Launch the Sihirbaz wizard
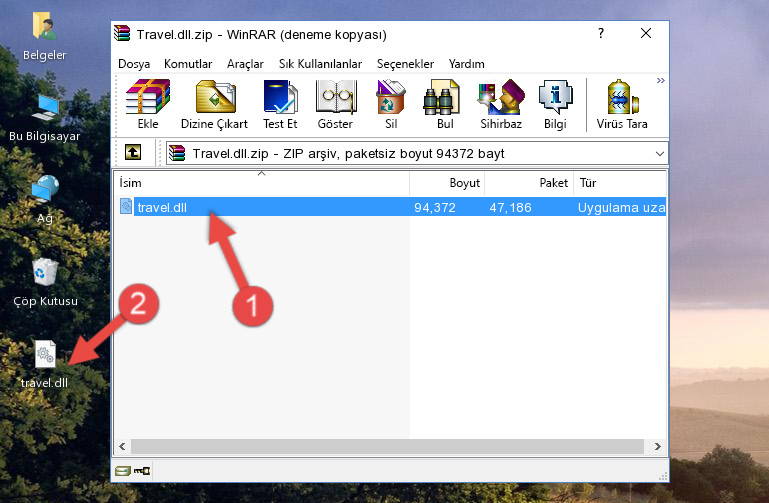The width and height of the screenshot is (769, 503). coord(501,104)
